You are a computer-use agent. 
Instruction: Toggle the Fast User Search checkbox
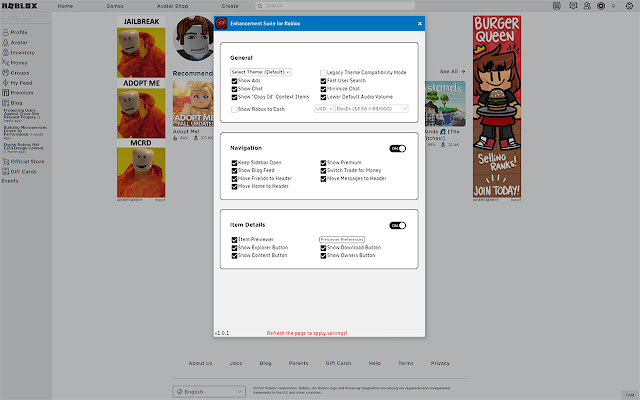(323, 81)
